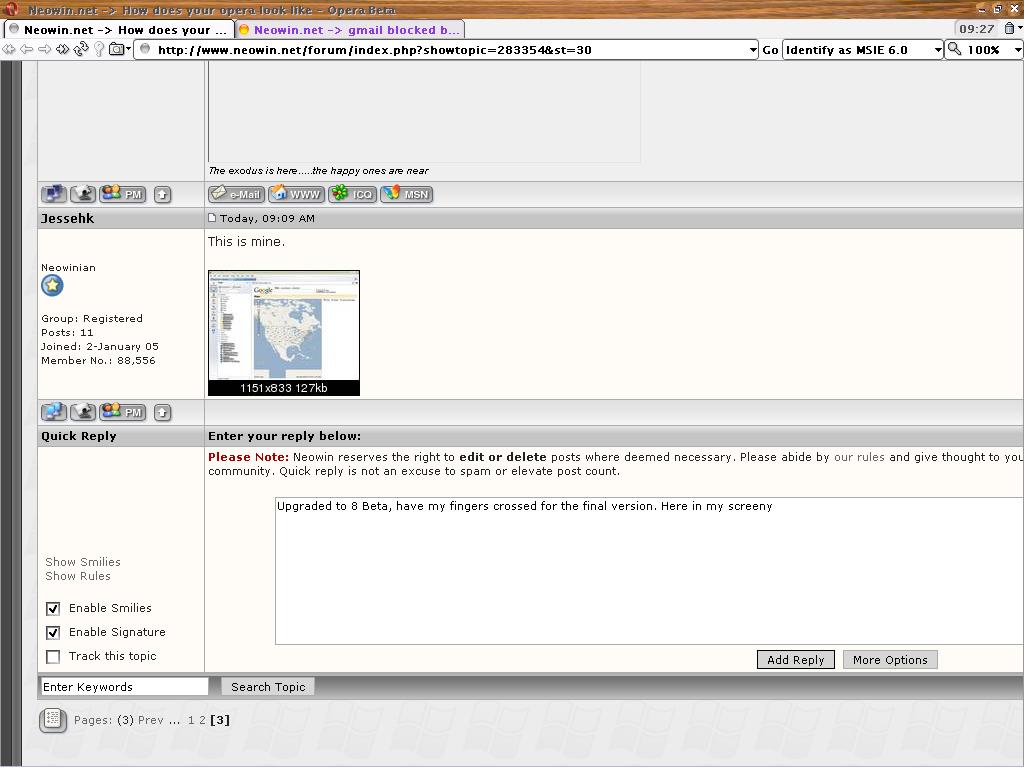Viewport: 1024px width, 768px height.
Task: Click Jessehk post's go-to-top arrow
Action: (x=163, y=412)
